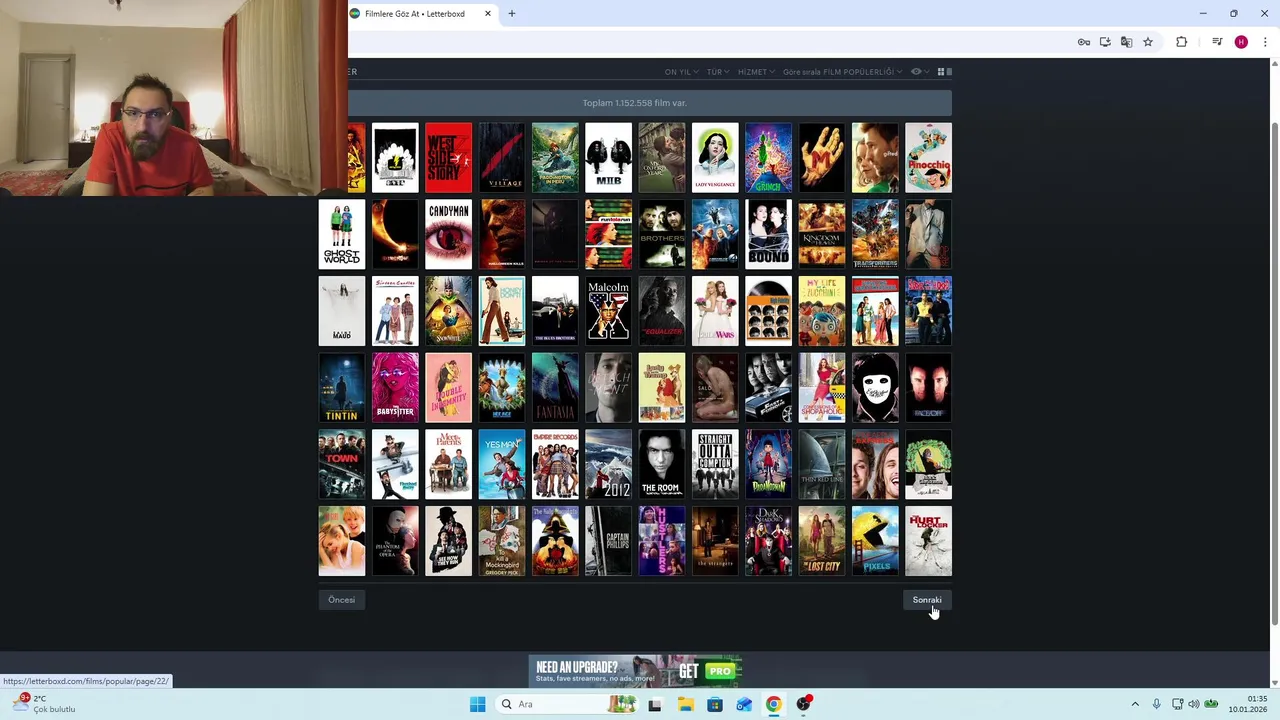Open the 2012 film poster
The image size is (1280, 720).
pos(608,464)
